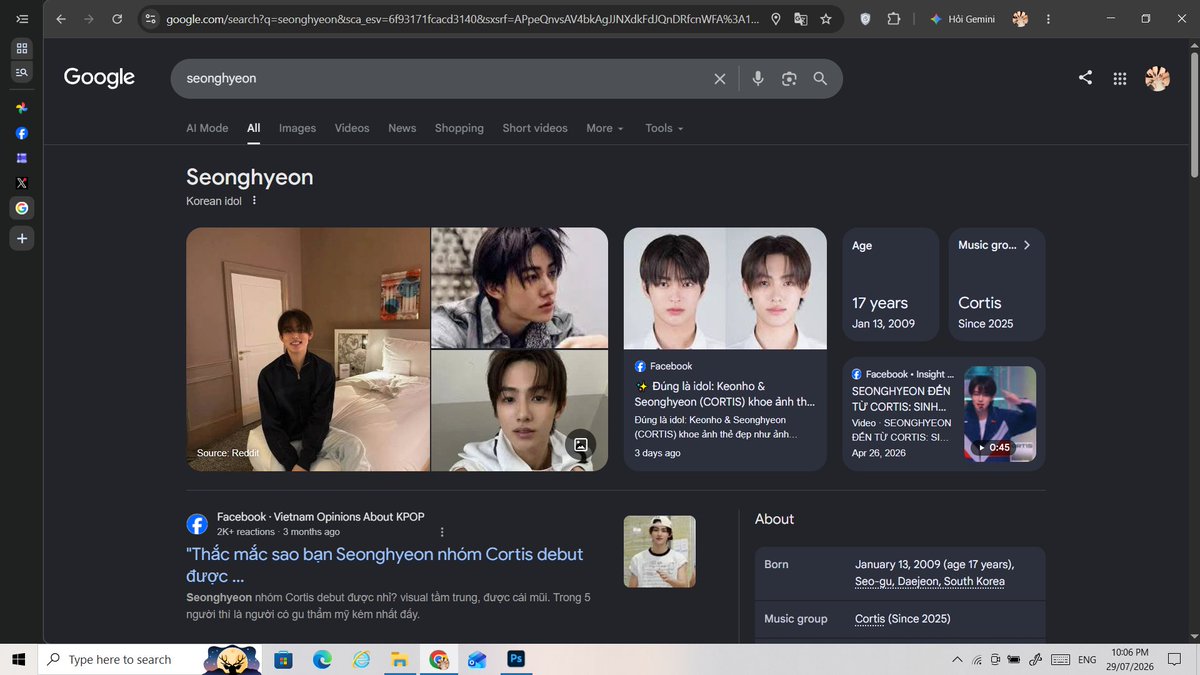
Task: Switch to the Google Photos sidebar tab
Action: click(22, 108)
